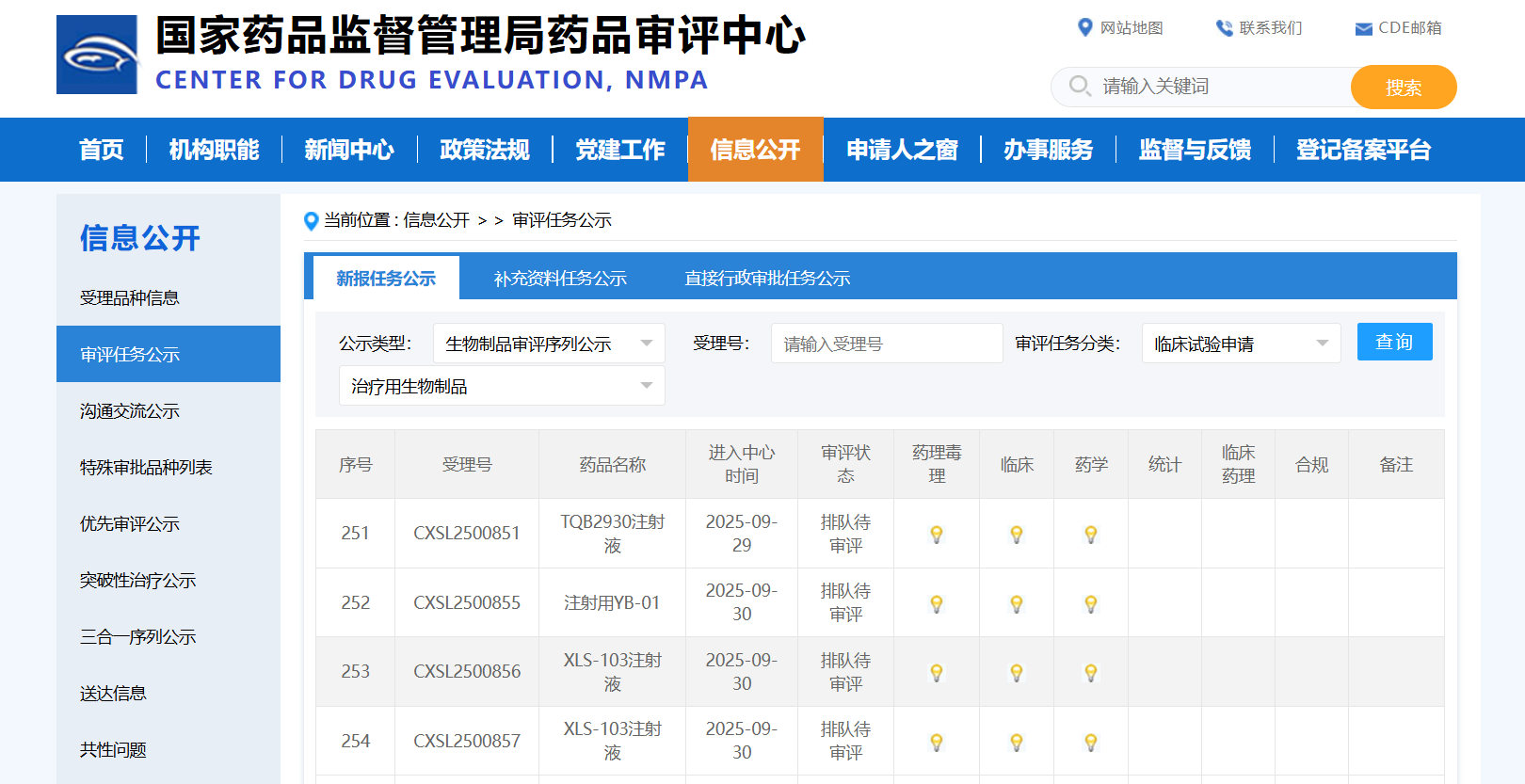Click pharmacology-toxicology bulb icon for row 251
This screenshot has width=1525, height=784.
tap(937, 535)
